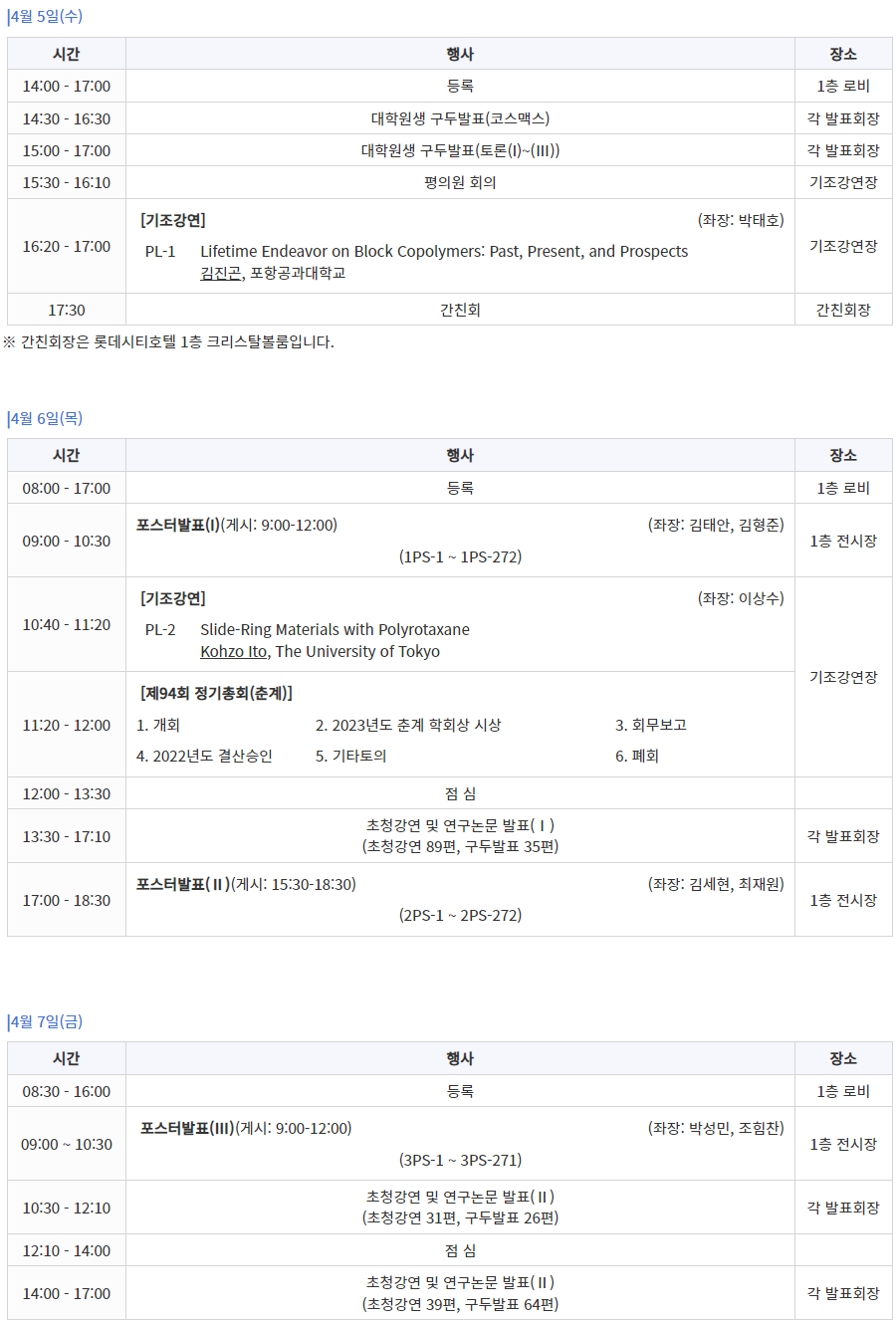Click the 초청강연 39편 session entry
Screen dimensions: 896x1323
click(x=460, y=1293)
